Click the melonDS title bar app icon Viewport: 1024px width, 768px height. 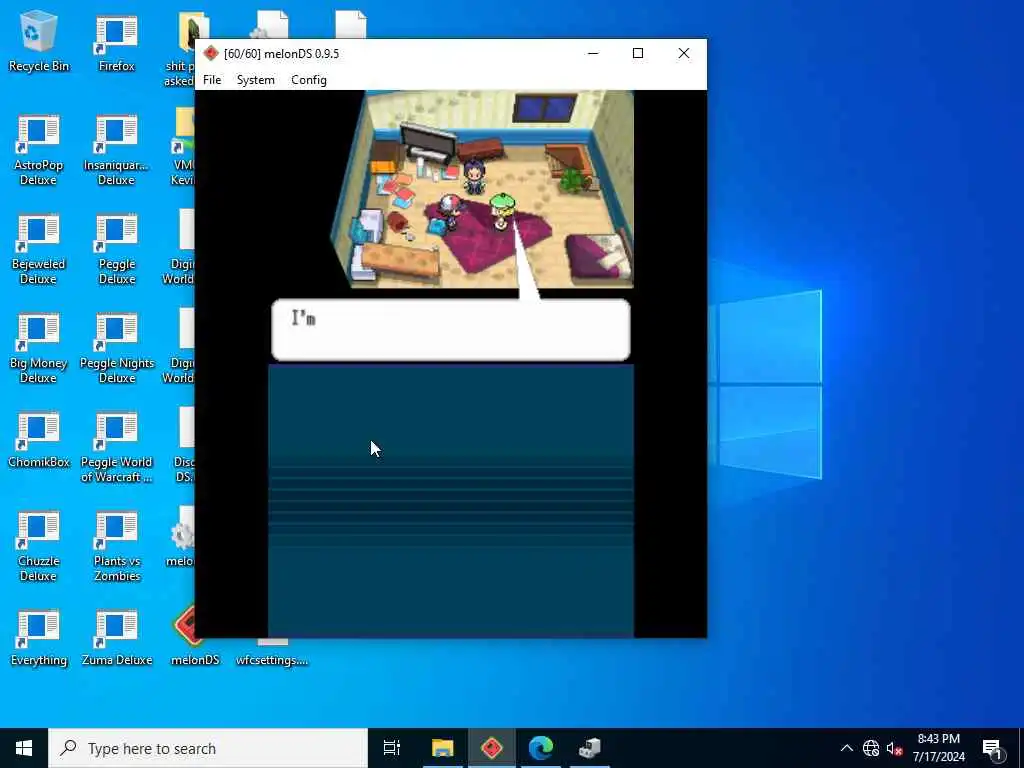coord(210,54)
